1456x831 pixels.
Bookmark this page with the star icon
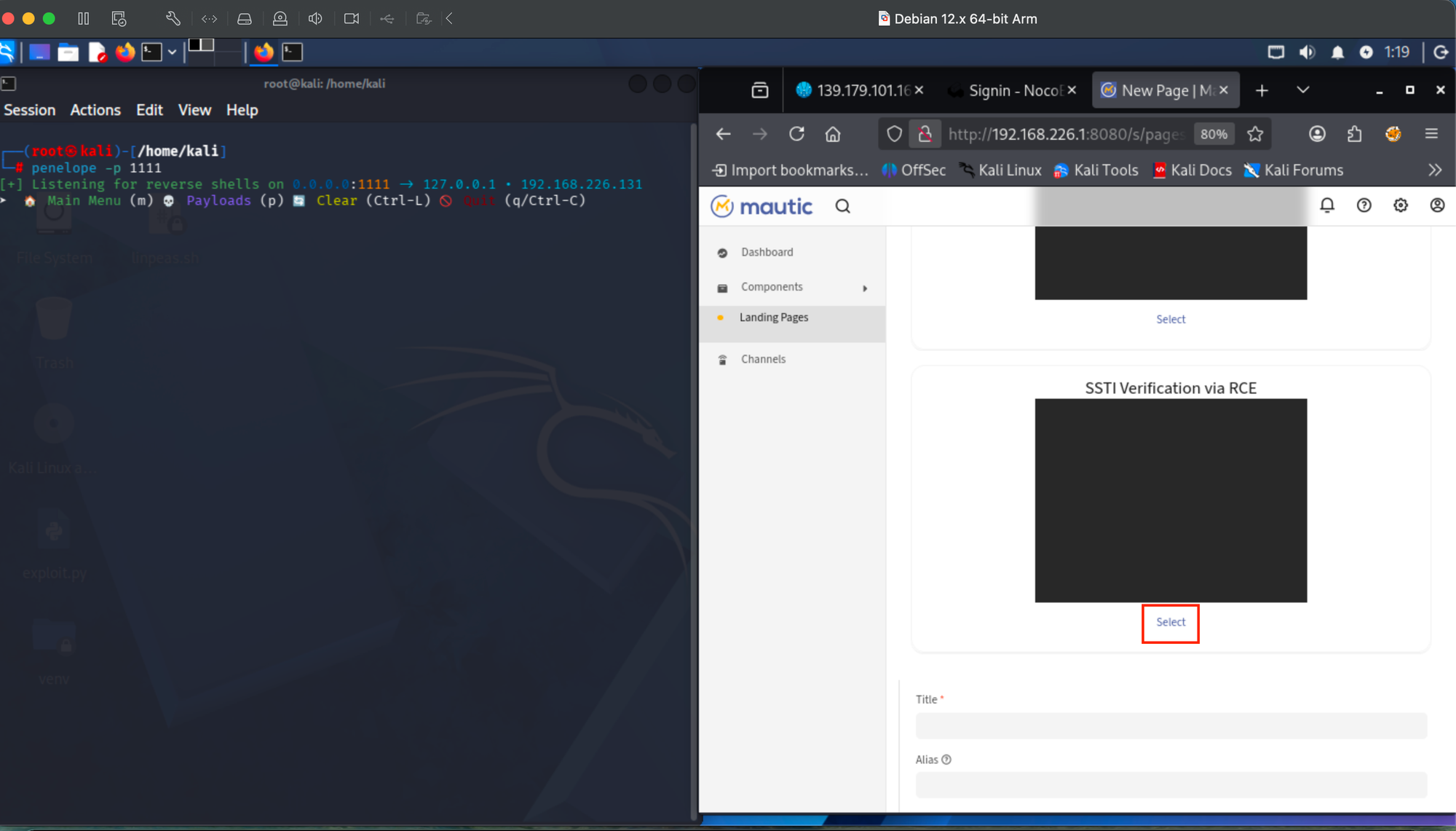[x=1255, y=134]
